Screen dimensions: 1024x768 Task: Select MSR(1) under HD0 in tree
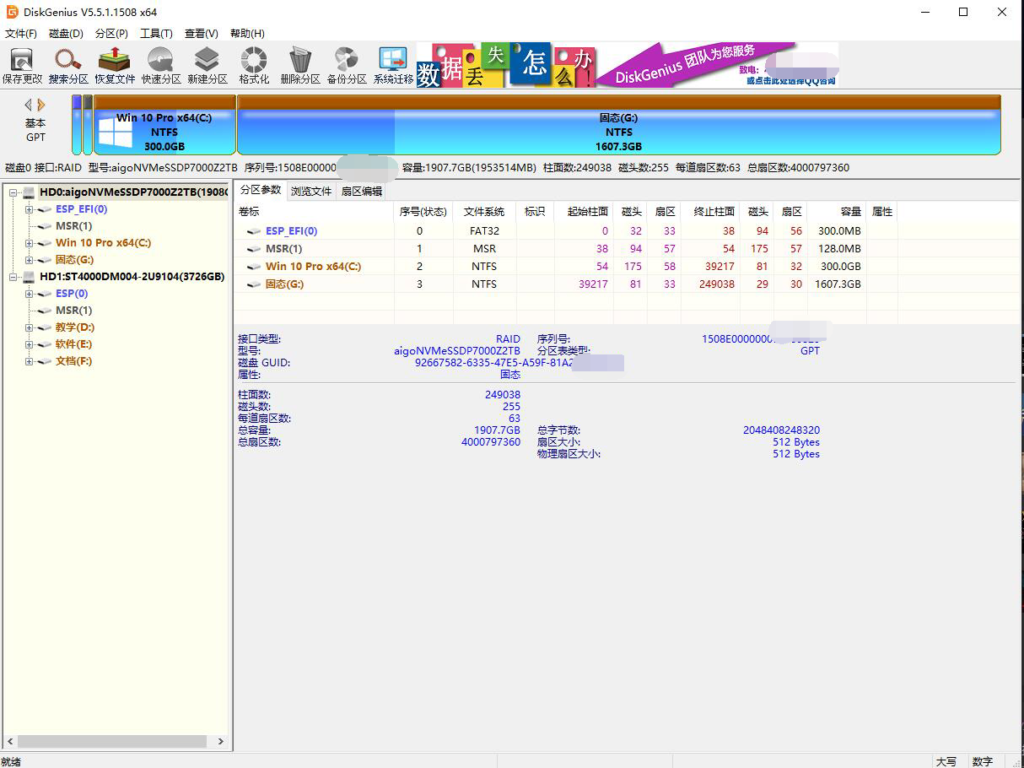(x=73, y=226)
